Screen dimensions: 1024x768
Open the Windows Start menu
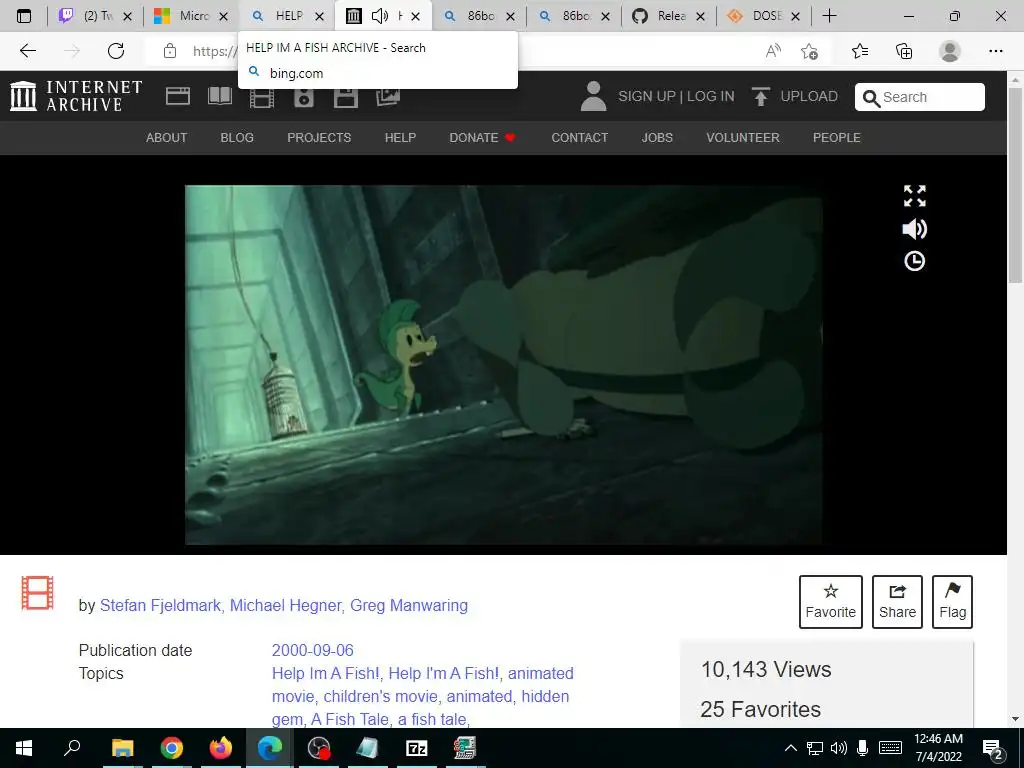24,748
